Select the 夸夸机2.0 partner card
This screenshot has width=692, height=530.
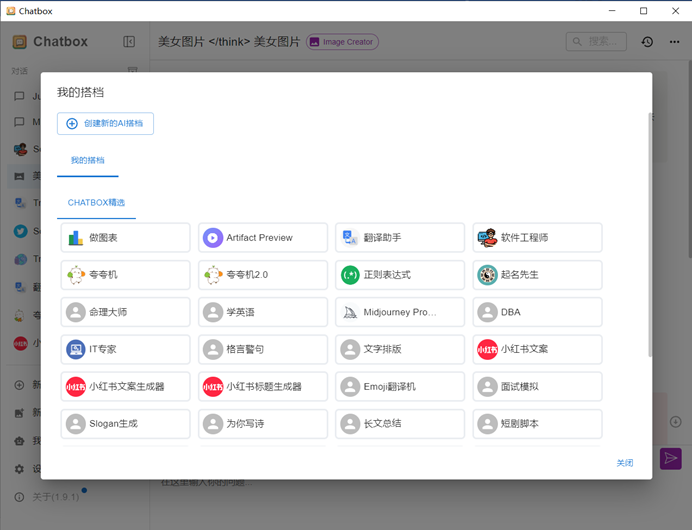(x=263, y=274)
